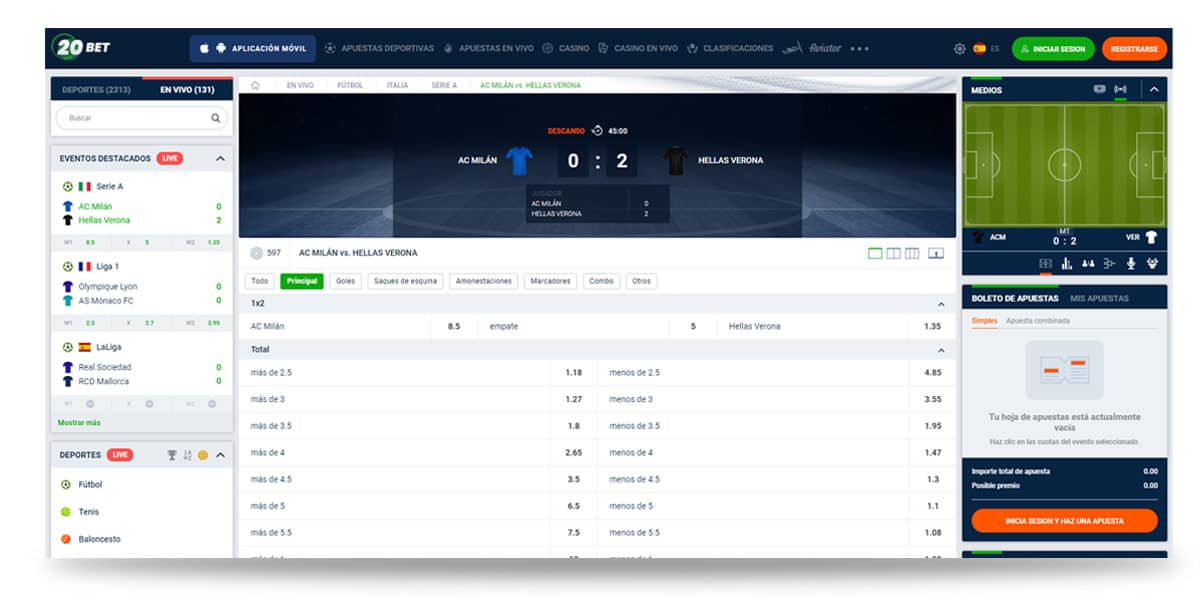Click Iniciar Sesion button

coord(1053,48)
